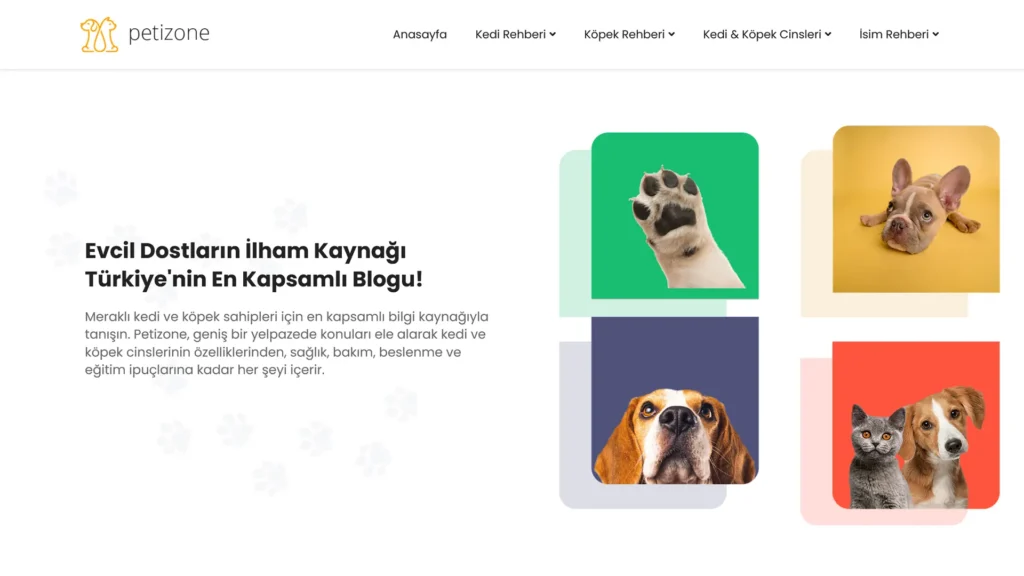Screen dimensions: 1024x576
Task: Click the petizone brand name text
Action: coord(168,34)
